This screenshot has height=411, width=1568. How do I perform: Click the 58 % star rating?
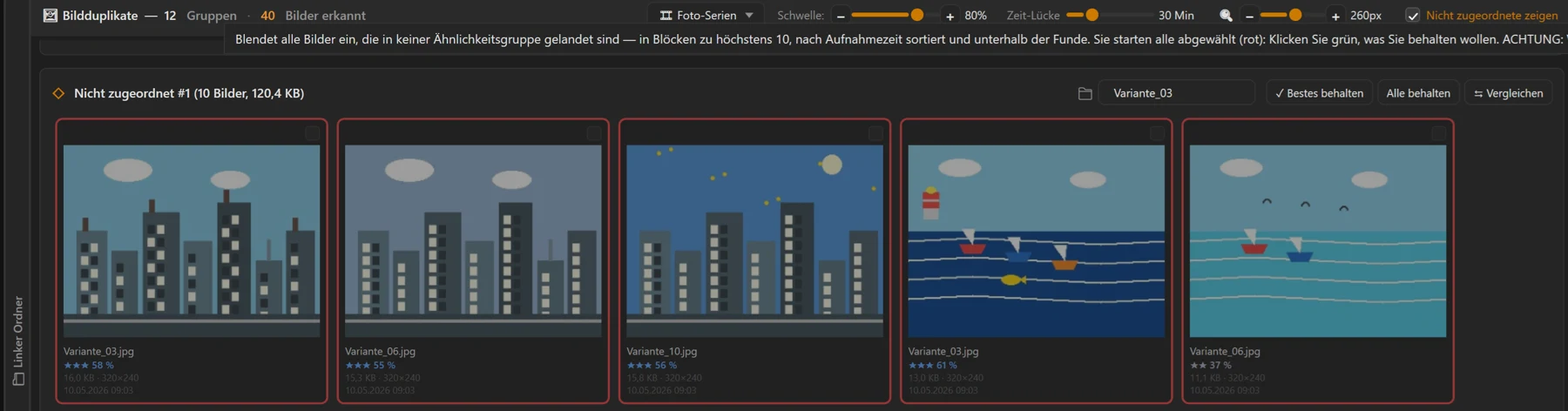(89, 366)
